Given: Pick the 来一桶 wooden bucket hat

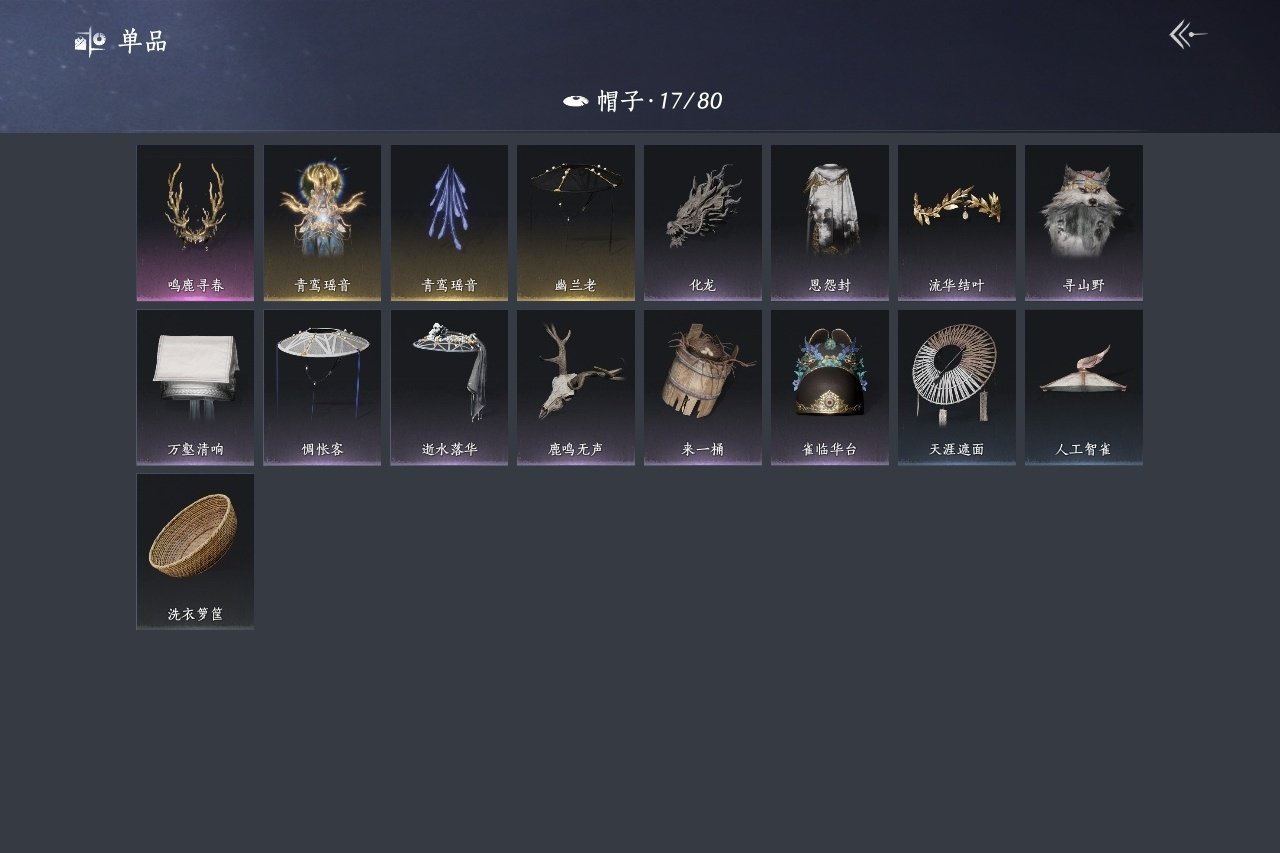Looking at the screenshot, I should (x=703, y=387).
